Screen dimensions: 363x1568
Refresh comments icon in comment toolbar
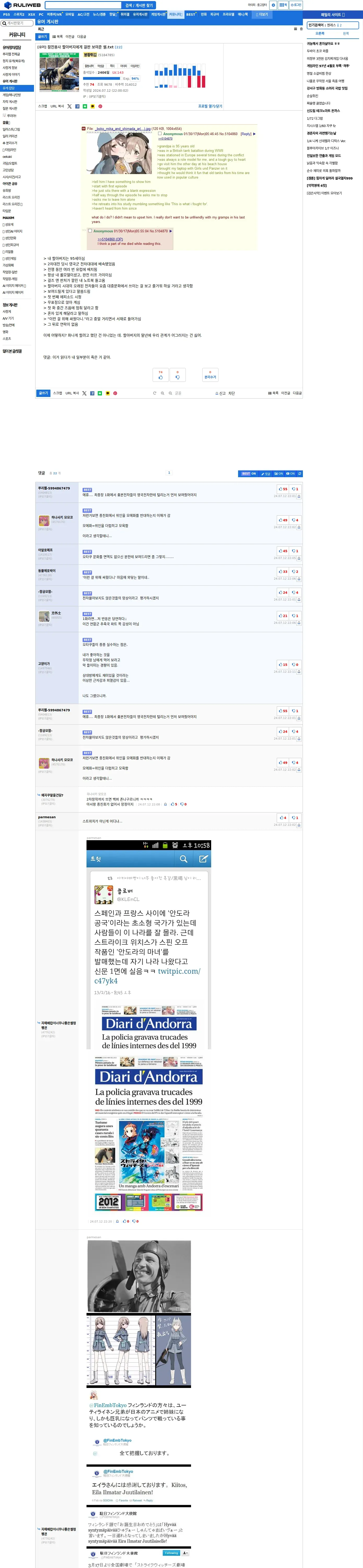[300, 474]
